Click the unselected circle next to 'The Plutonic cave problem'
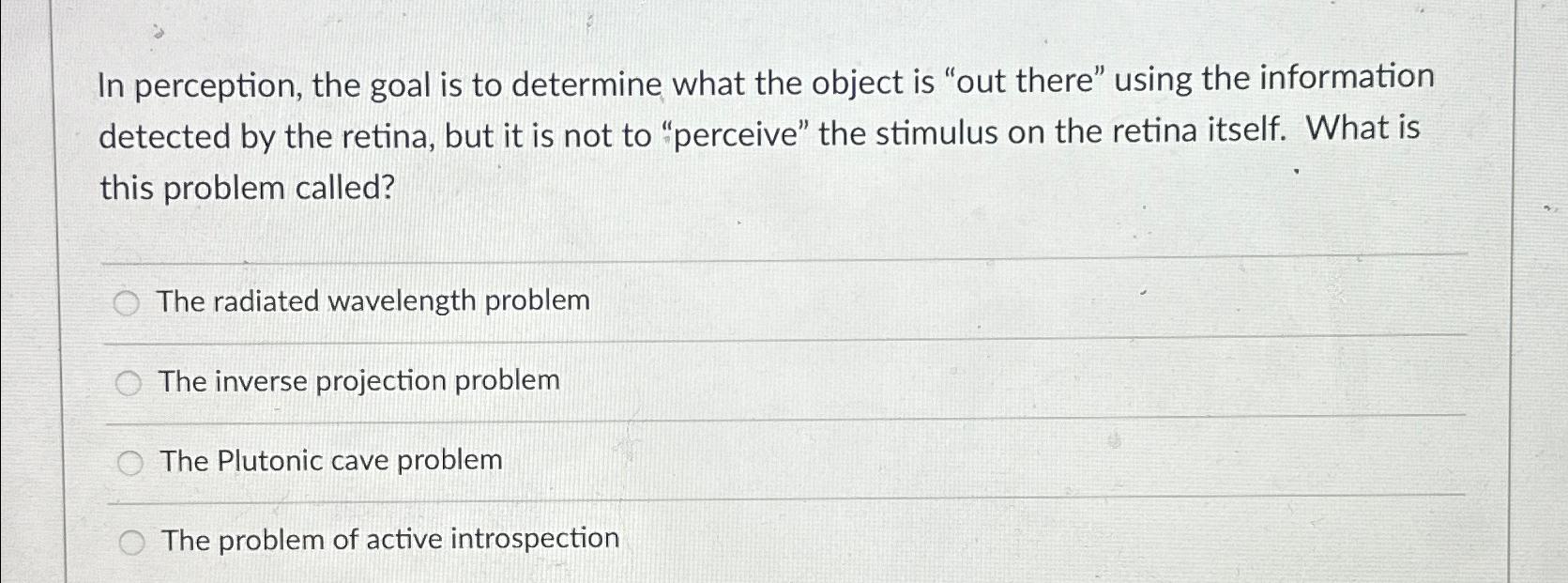Screen dimensions: 1568x583 129,460
